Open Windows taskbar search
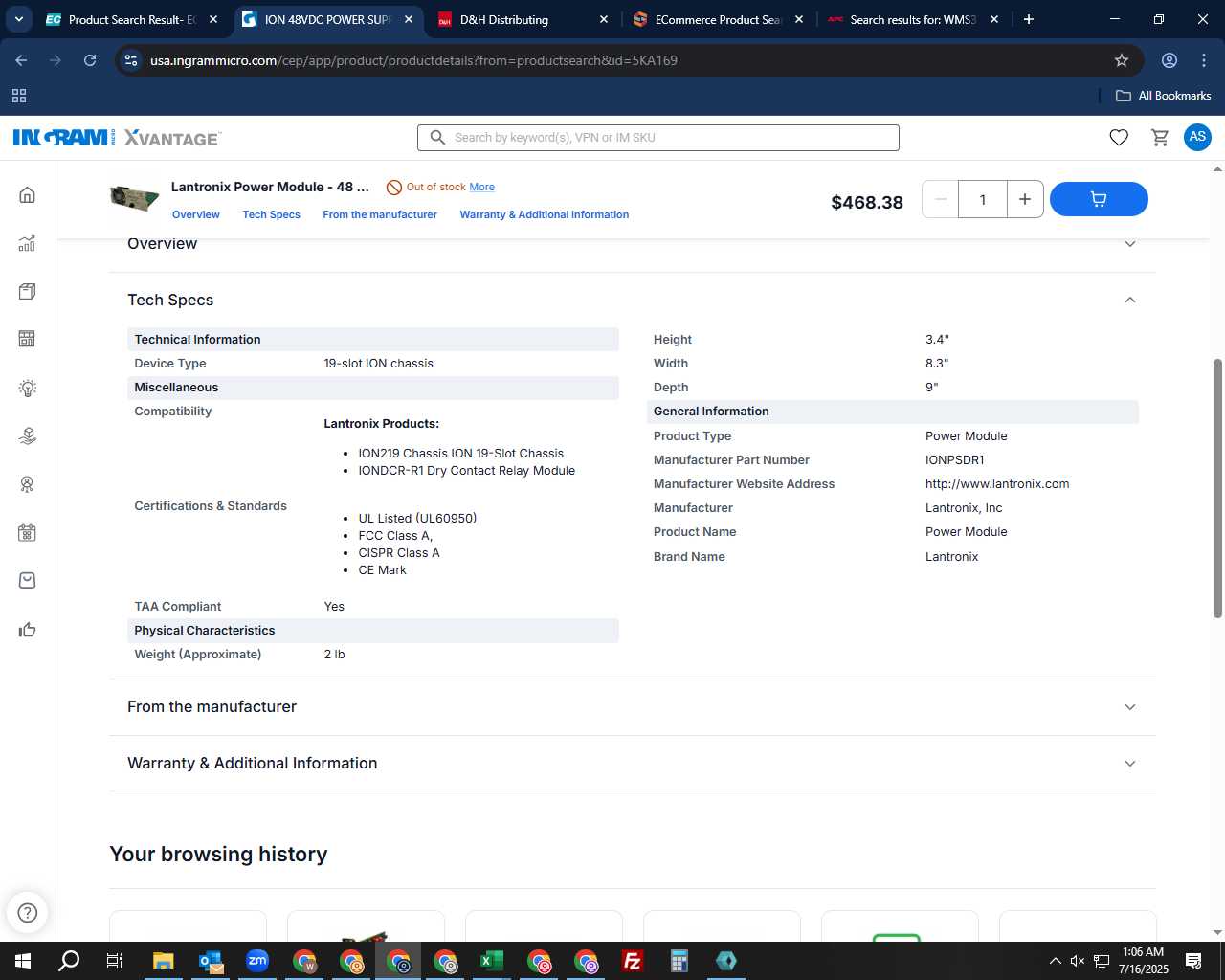The width and height of the screenshot is (1225, 980). click(x=69, y=961)
